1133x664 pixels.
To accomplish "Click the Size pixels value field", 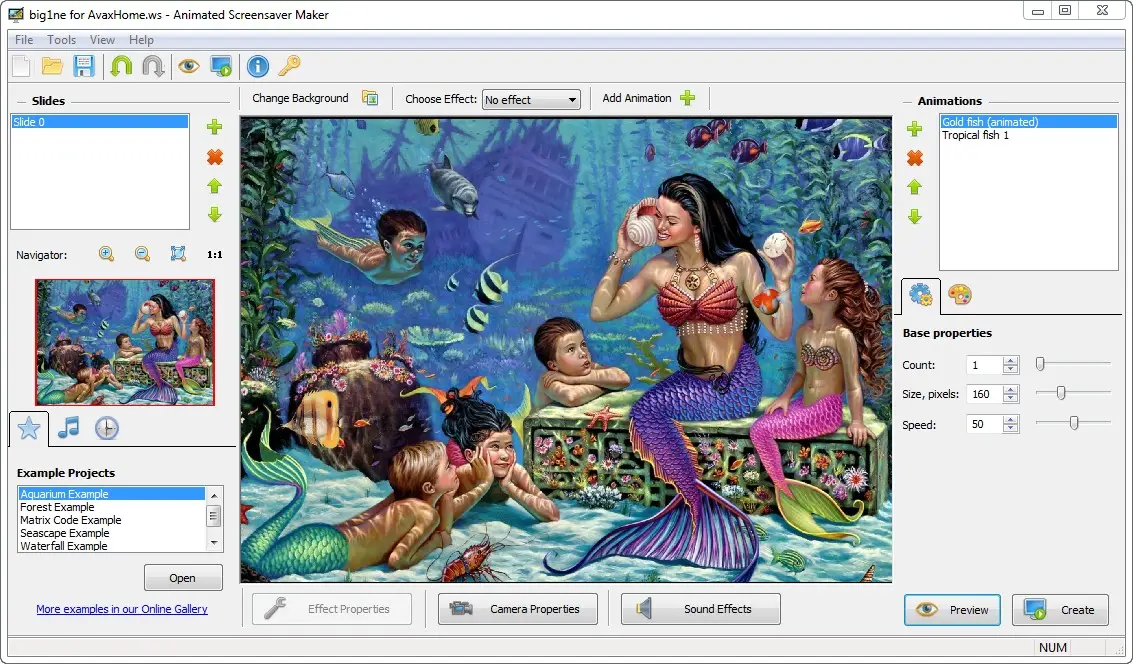I will coord(985,394).
